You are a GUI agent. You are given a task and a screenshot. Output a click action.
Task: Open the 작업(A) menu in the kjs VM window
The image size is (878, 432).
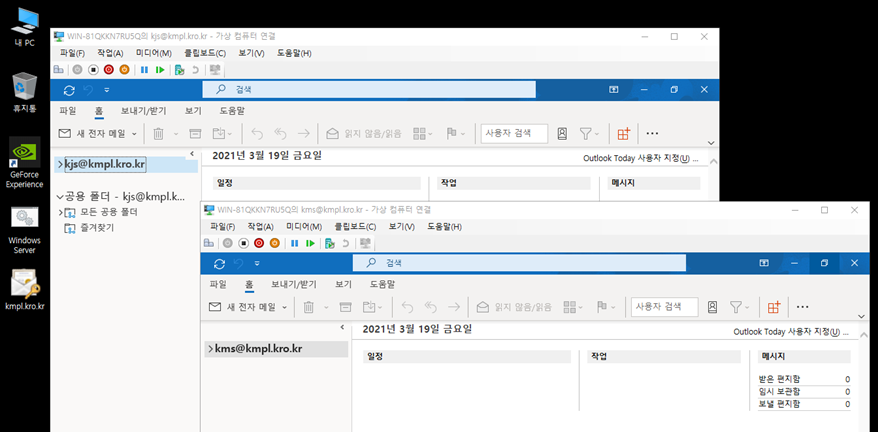(x=110, y=53)
